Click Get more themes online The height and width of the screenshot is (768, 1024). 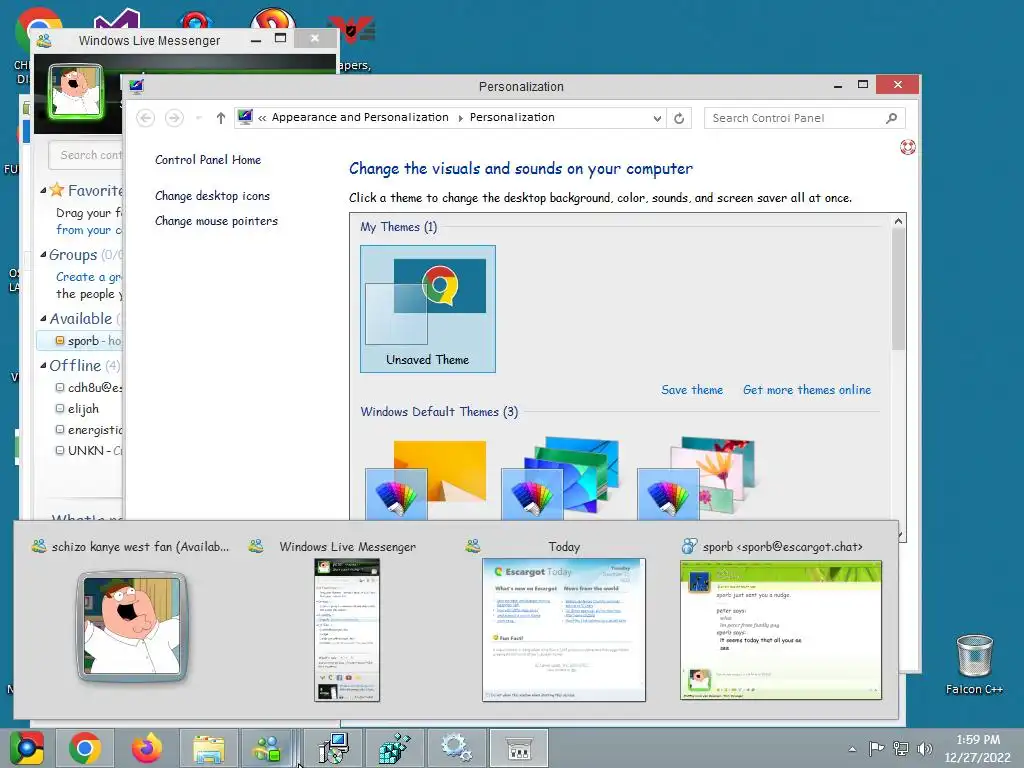tap(807, 390)
